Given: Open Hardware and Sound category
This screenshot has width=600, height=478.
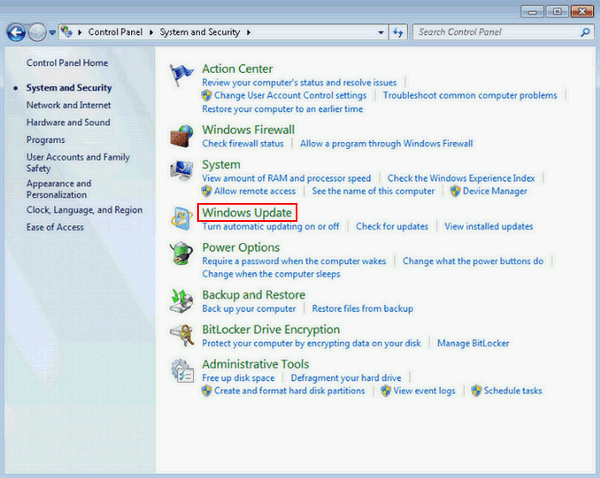Looking at the screenshot, I should (x=68, y=122).
